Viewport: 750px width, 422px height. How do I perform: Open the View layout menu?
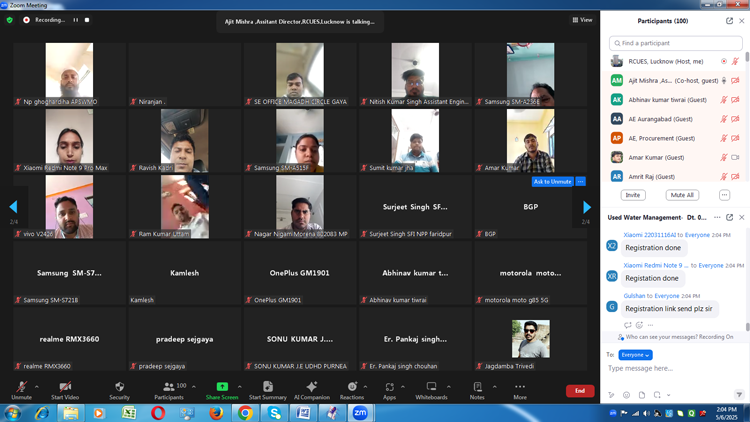[x=583, y=20]
